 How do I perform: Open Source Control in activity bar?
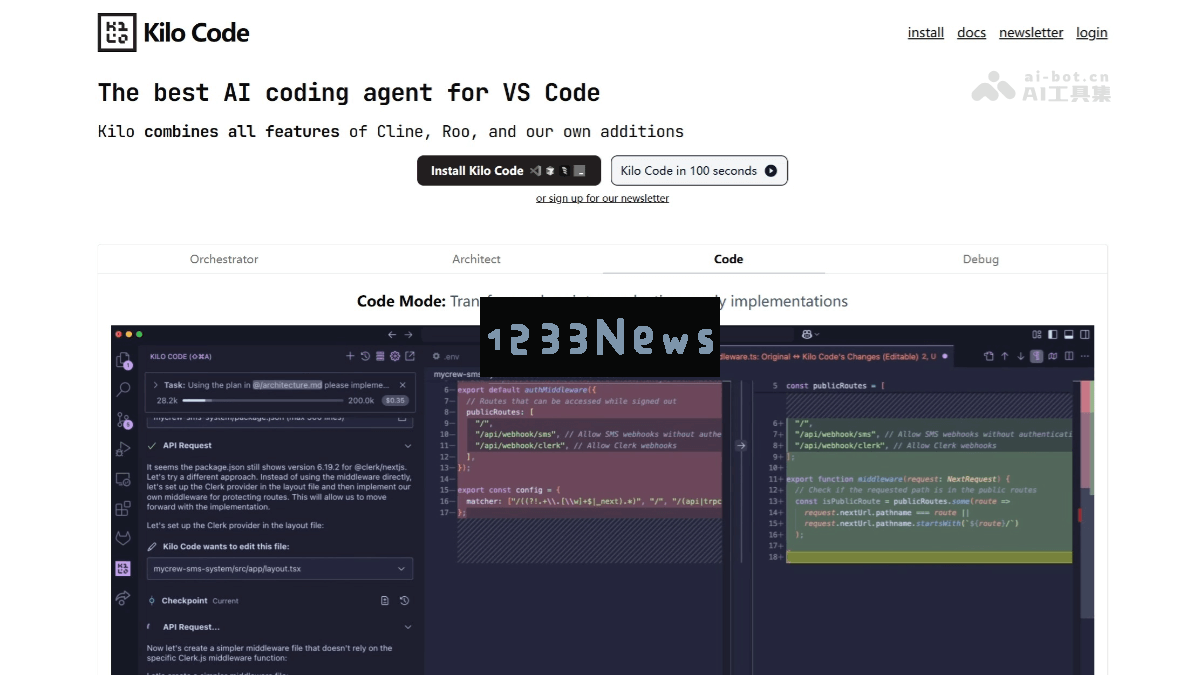(x=123, y=420)
